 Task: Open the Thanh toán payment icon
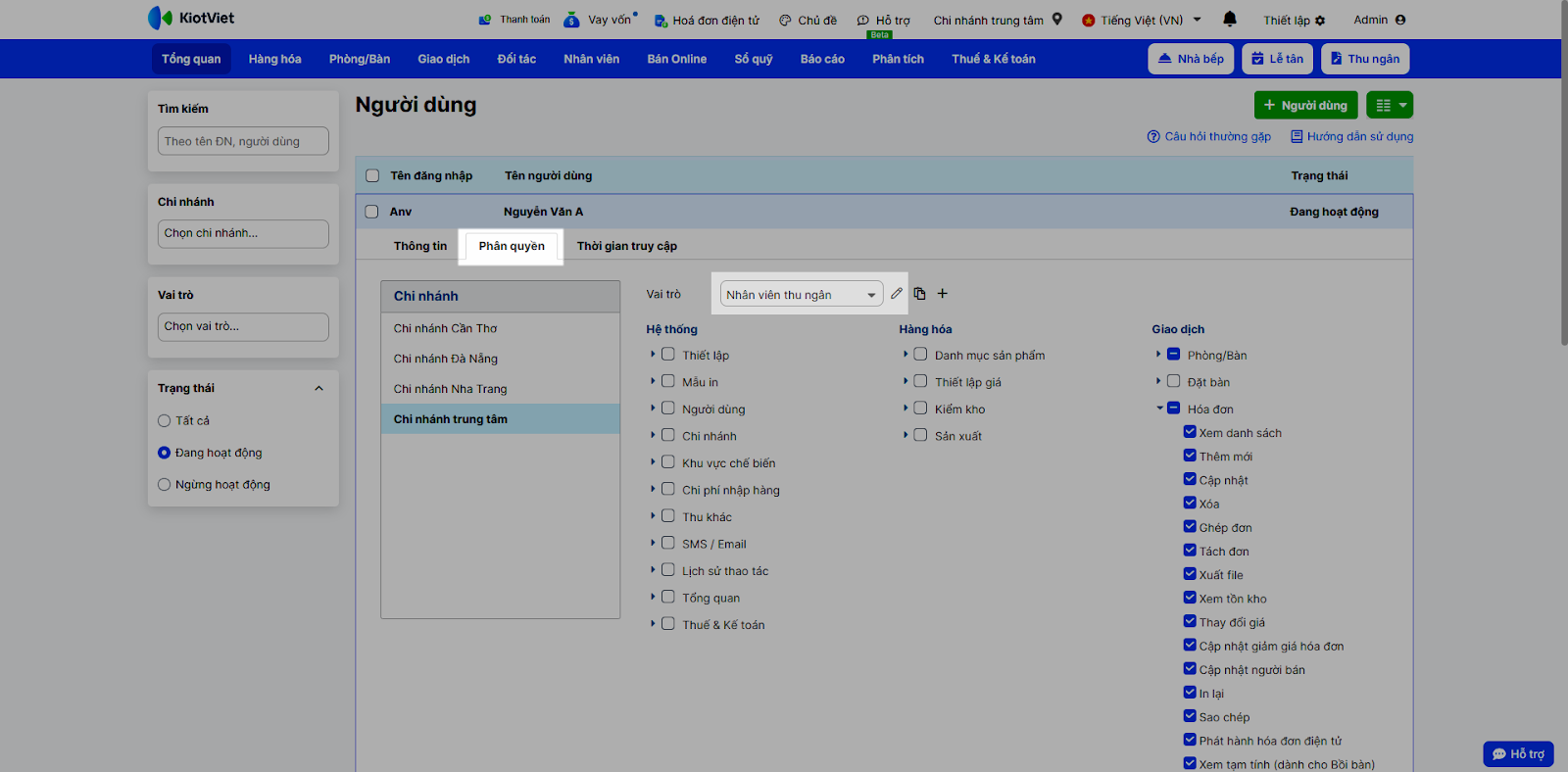[485, 20]
